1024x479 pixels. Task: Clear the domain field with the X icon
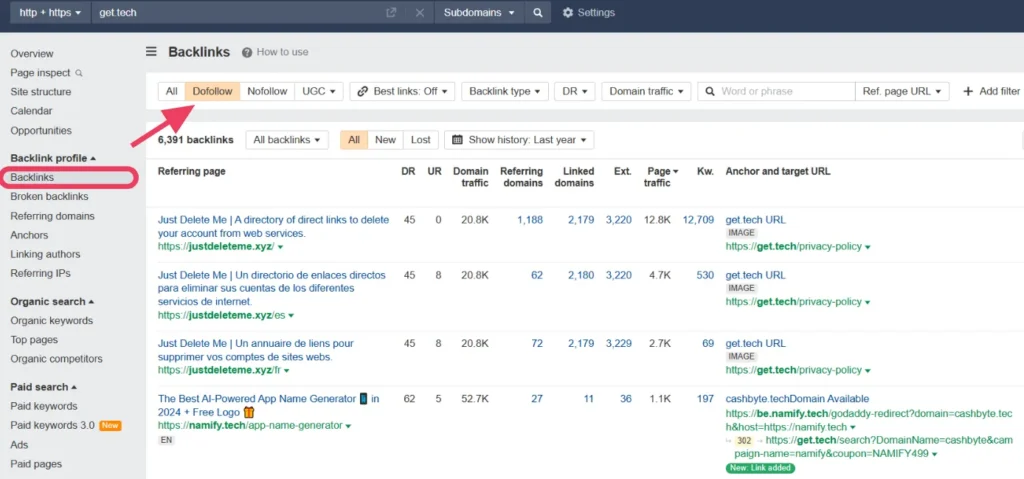pos(420,12)
